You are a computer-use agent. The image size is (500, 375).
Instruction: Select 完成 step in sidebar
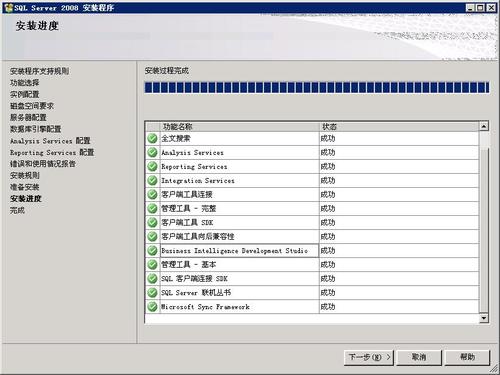pyautogui.click(x=17, y=210)
